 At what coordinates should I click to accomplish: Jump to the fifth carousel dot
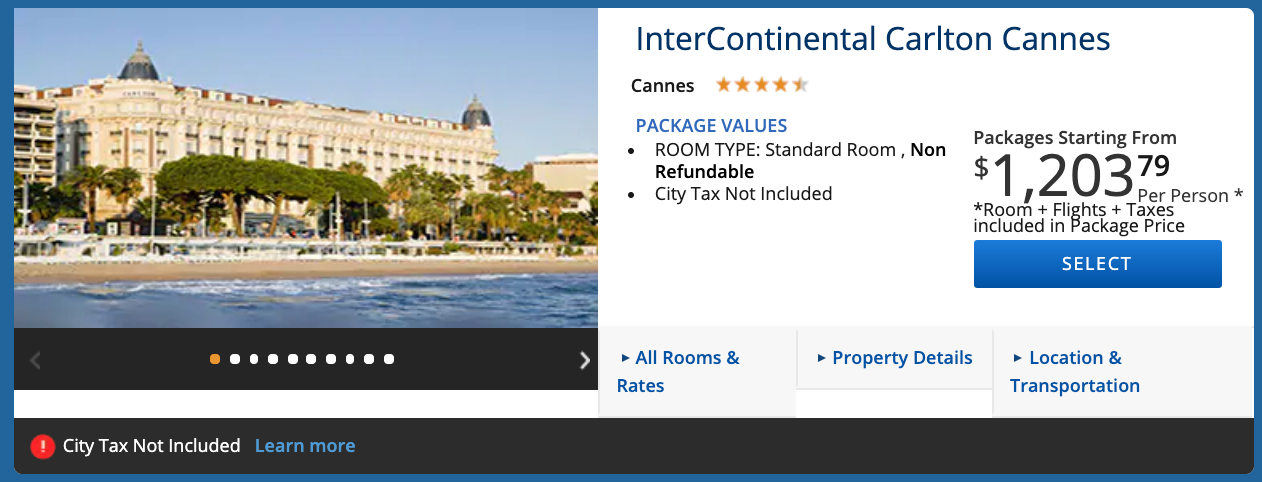[292, 359]
